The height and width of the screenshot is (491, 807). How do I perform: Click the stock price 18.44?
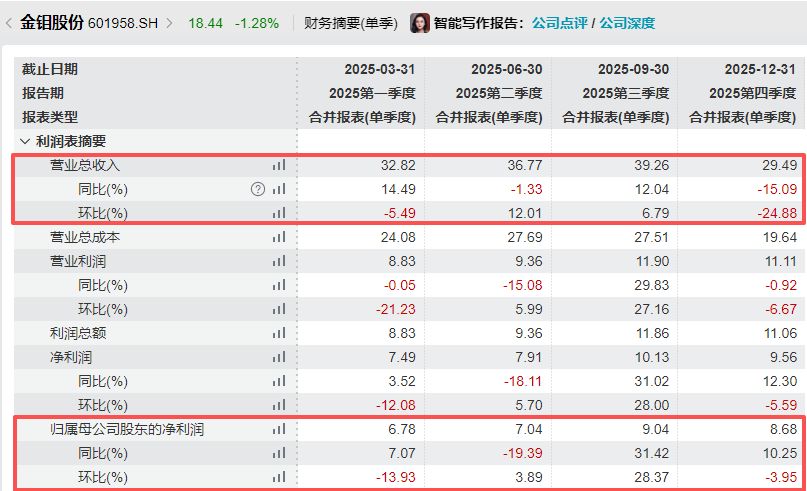click(205, 24)
